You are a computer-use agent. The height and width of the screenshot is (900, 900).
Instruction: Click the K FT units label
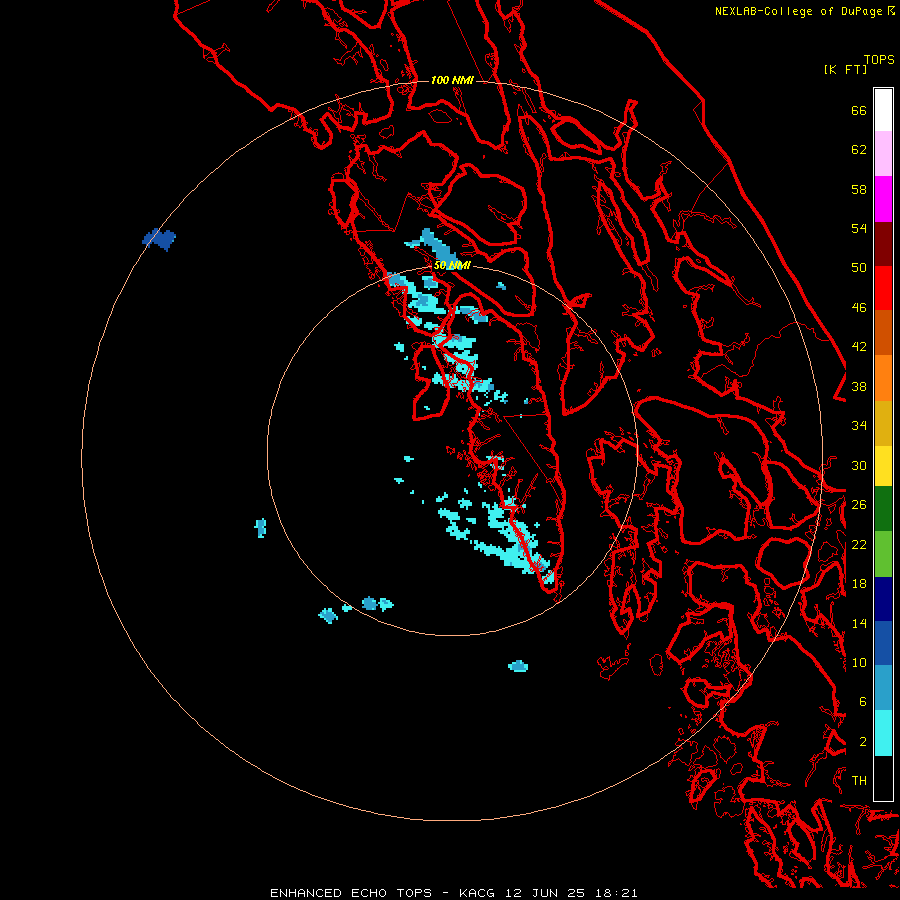pyautogui.click(x=845, y=70)
